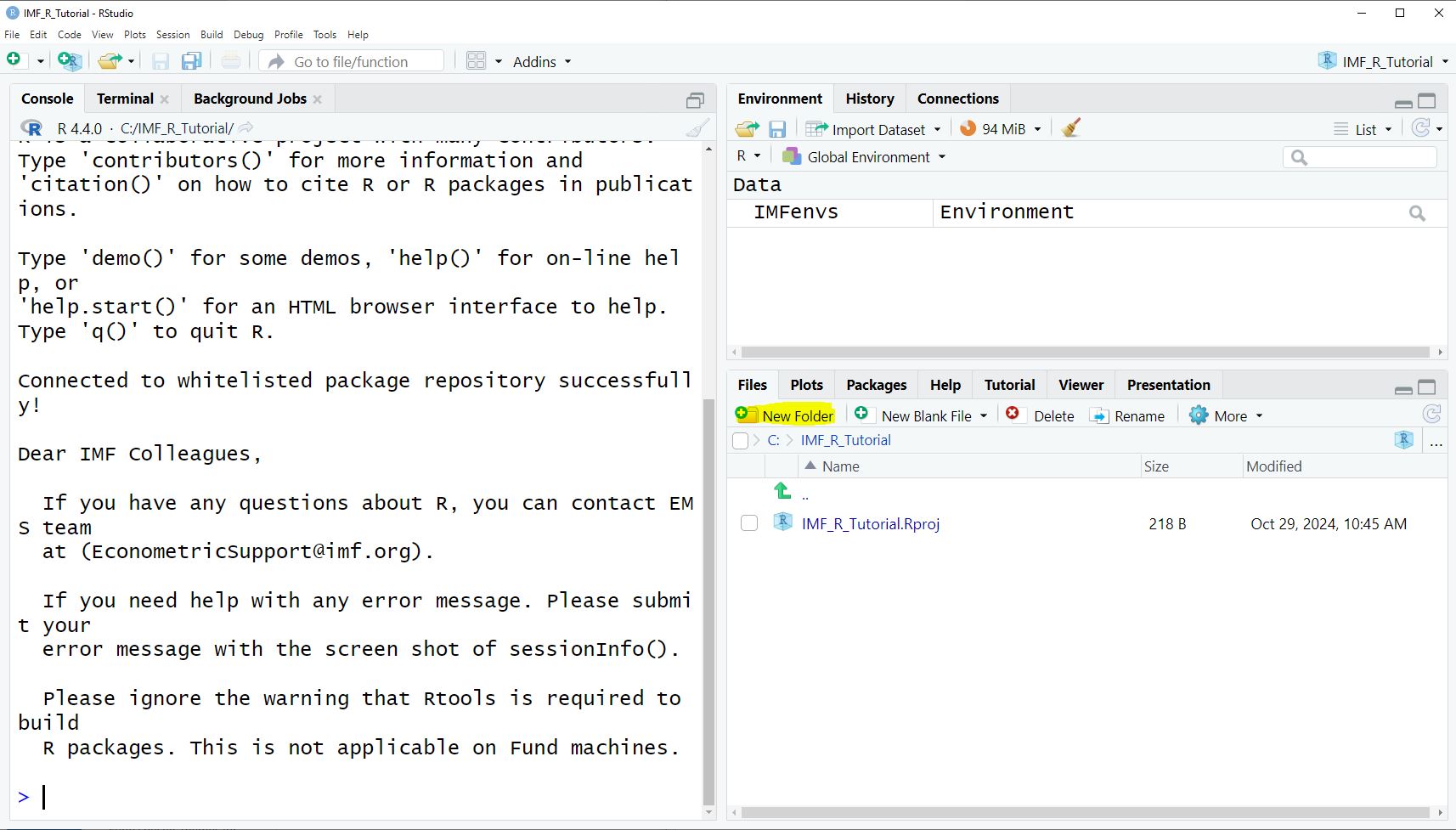Switch to the Plots tab
The height and width of the screenshot is (830, 1456).
pyautogui.click(x=806, y=385)
